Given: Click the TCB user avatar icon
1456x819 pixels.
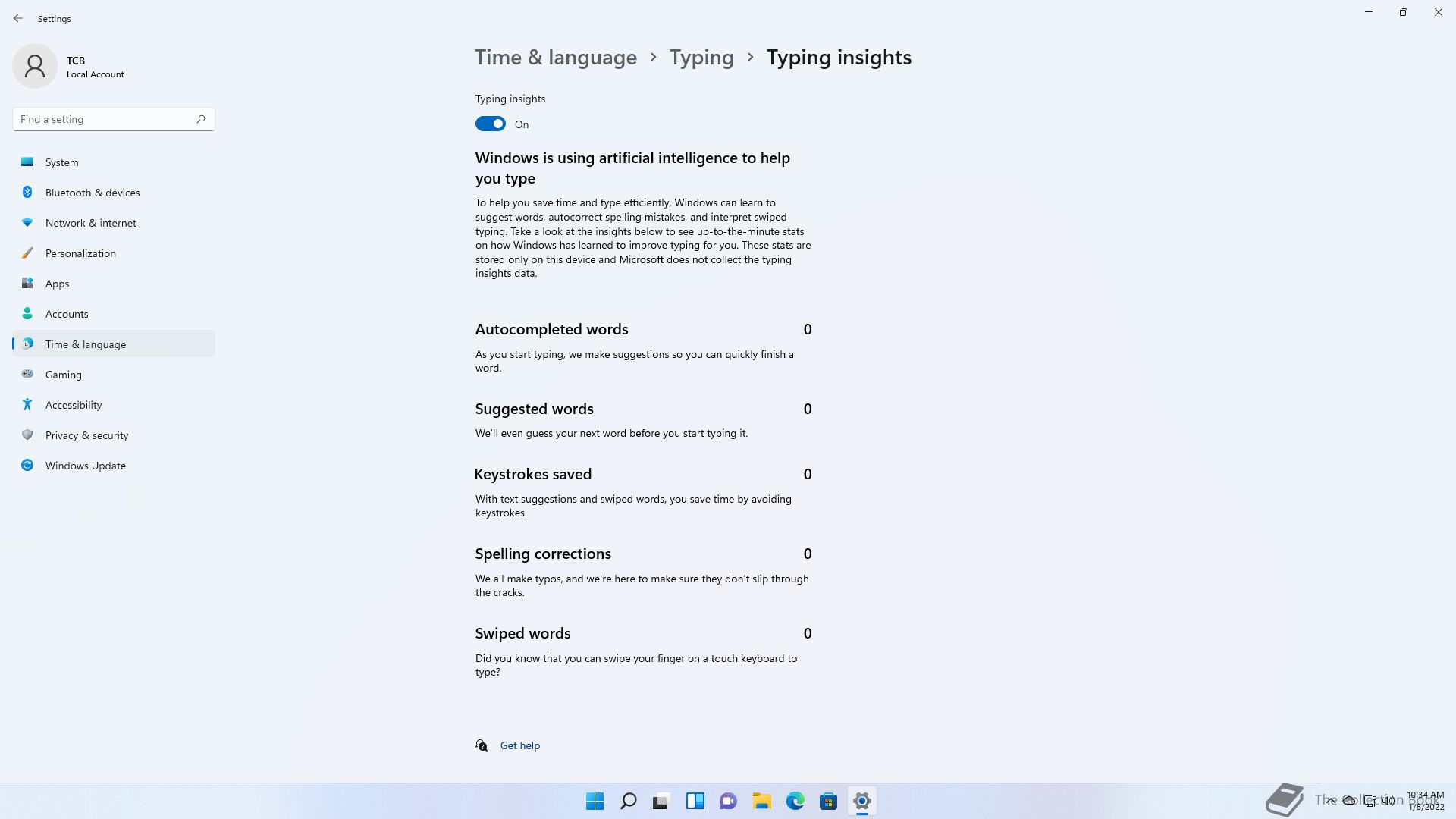Looking at the screenshot, I should (35, 66).
